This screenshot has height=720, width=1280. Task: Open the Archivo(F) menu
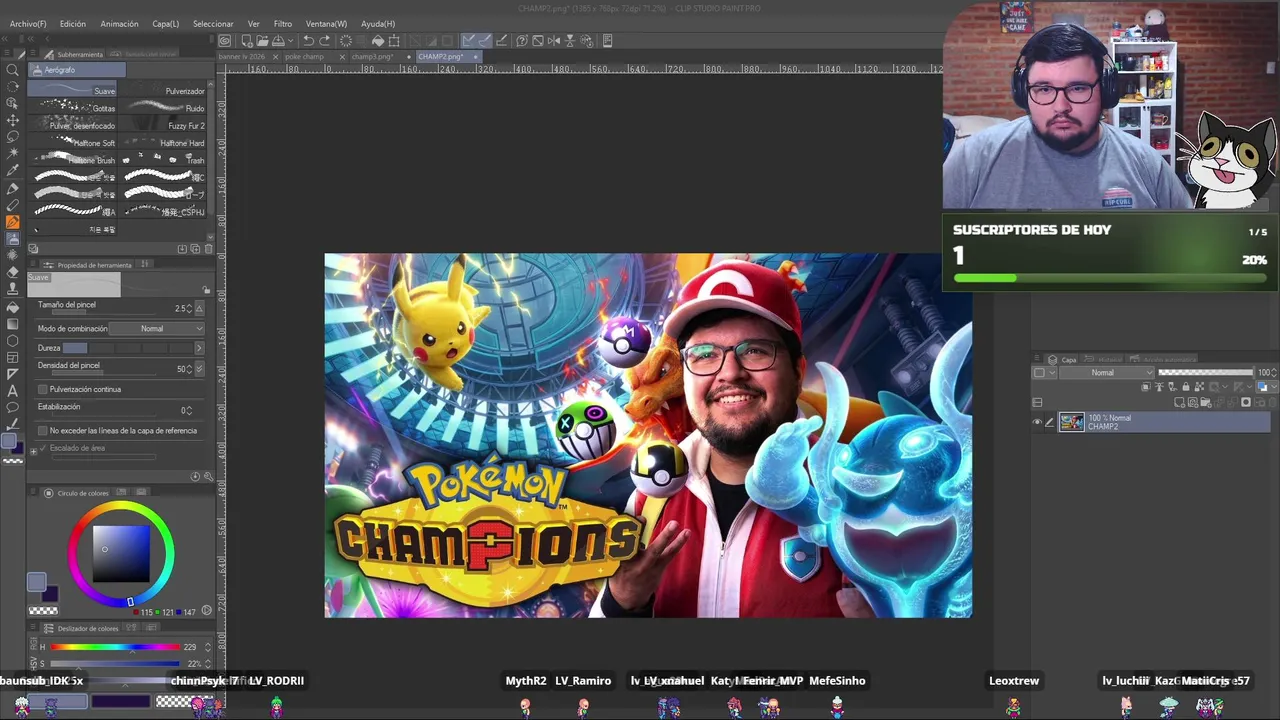pos(28,23)
